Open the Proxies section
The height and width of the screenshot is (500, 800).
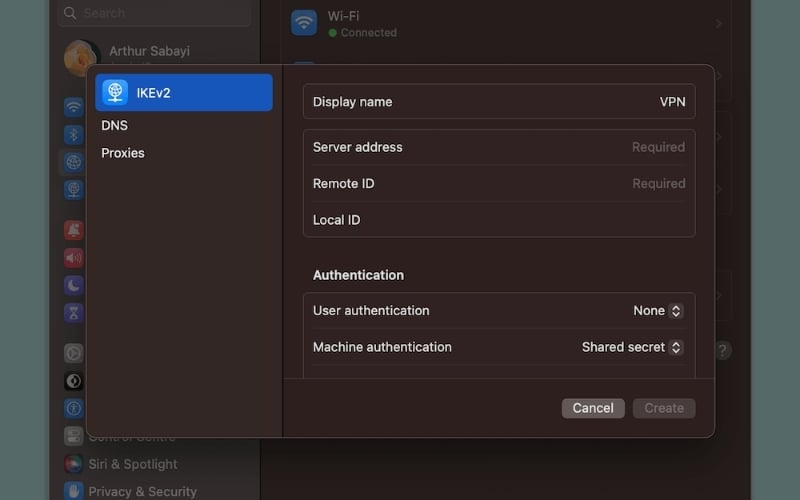(122, 153)
